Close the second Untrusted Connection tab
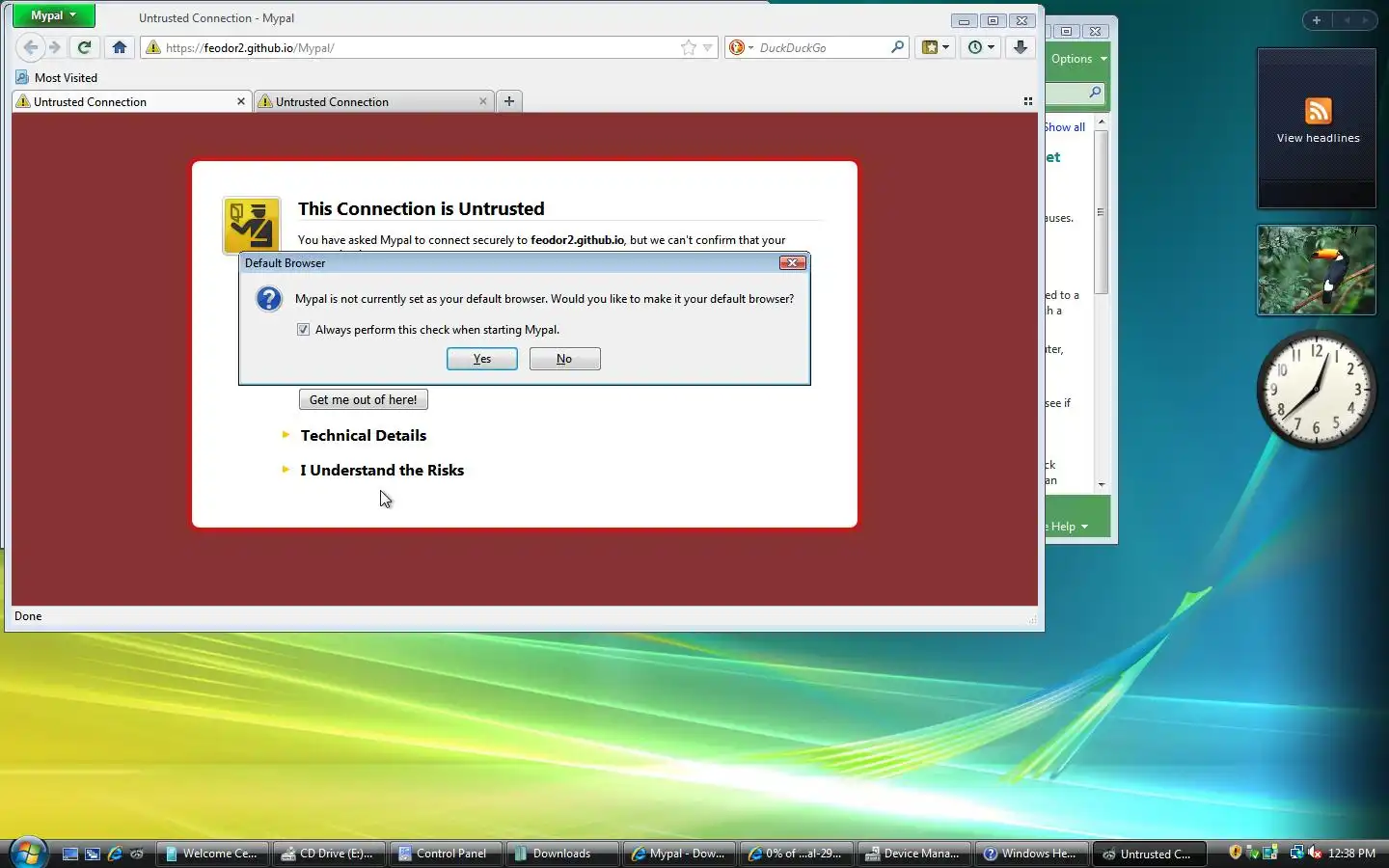The image size is (1389, 868). pyautogui.click(x=483, y=101)
